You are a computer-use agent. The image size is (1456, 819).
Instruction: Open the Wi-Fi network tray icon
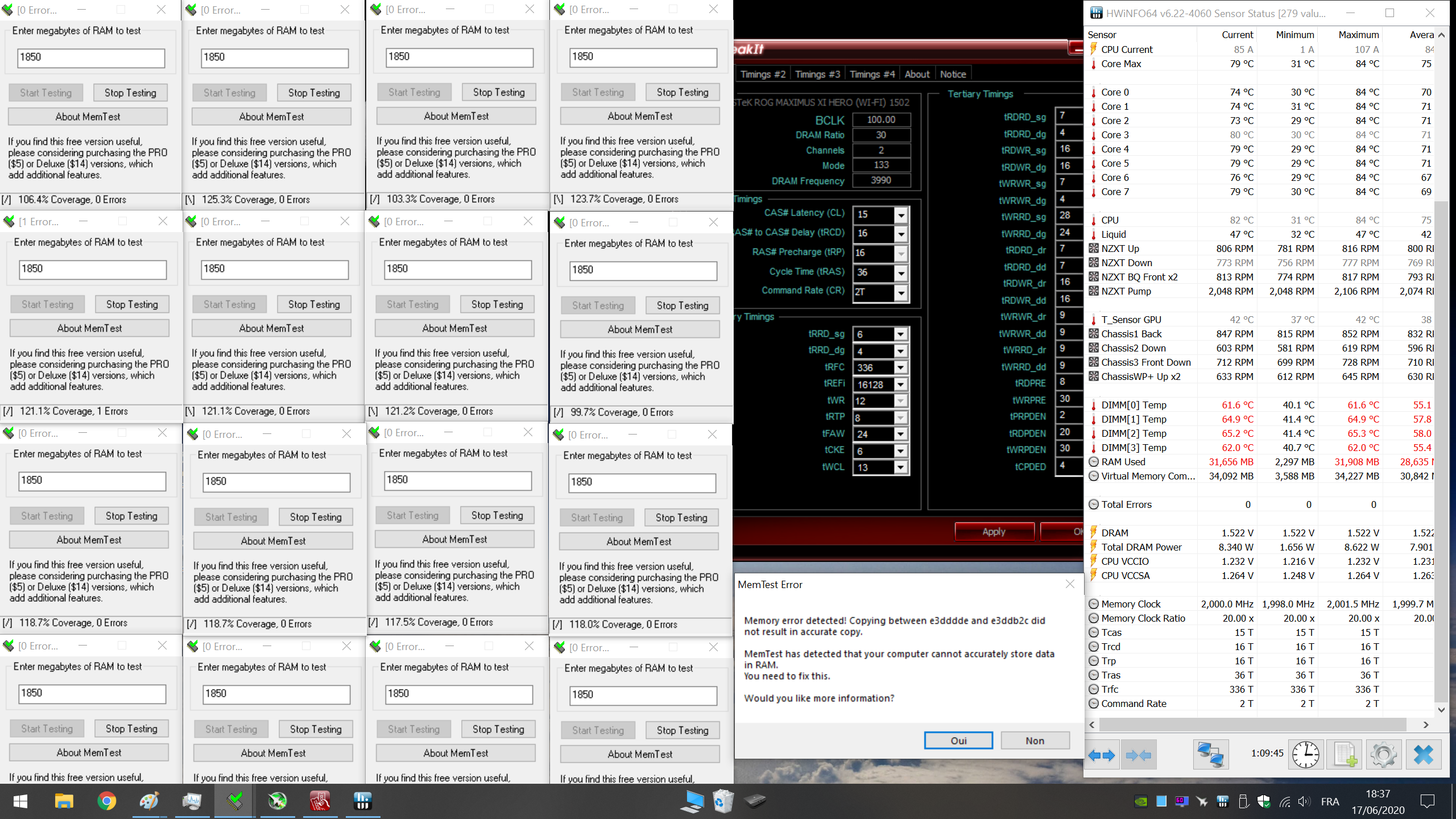tap(1285, 802)
